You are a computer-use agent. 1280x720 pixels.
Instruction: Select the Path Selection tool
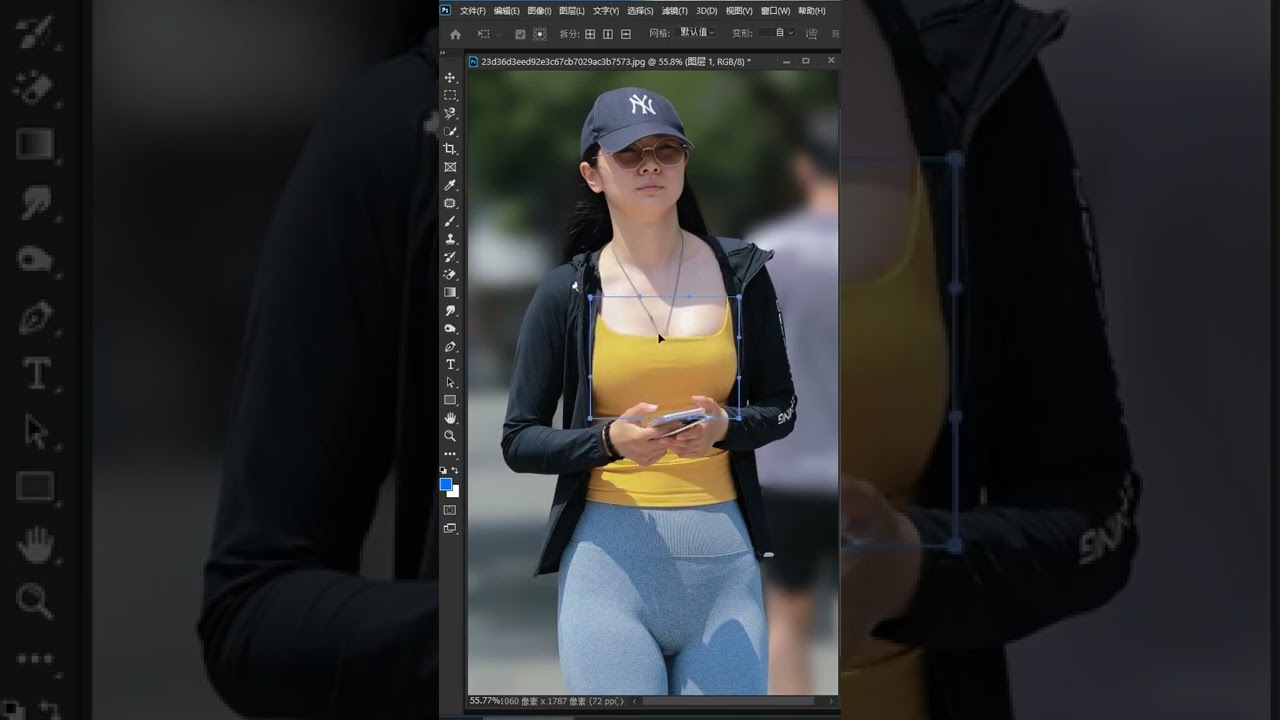tap(450, 382)
